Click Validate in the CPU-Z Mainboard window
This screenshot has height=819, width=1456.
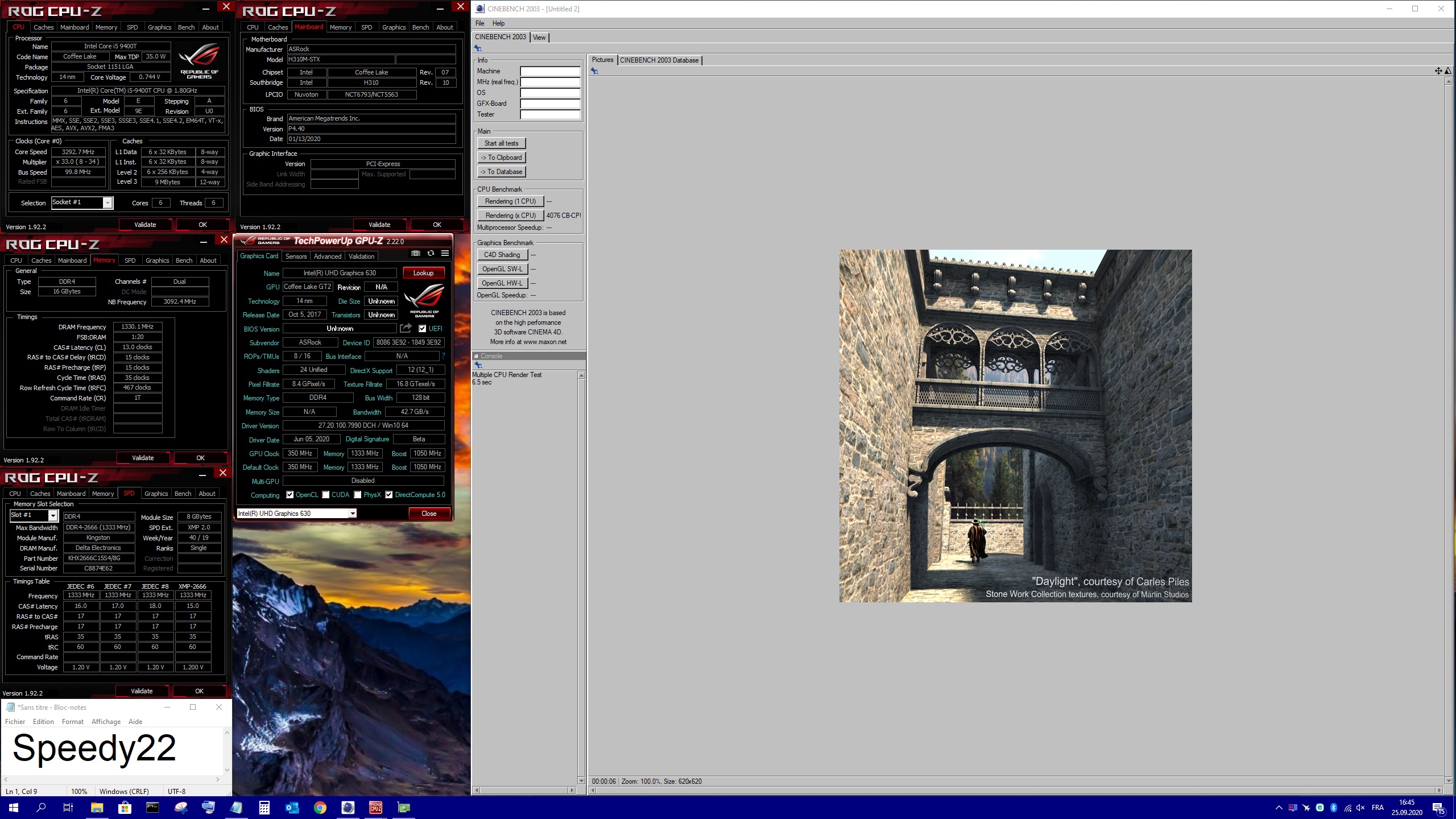pyautogui.click(x=379, y=225)
